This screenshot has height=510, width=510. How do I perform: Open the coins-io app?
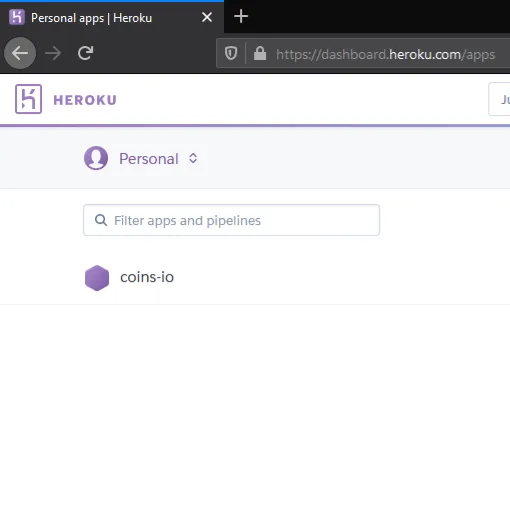pos(147,277)
